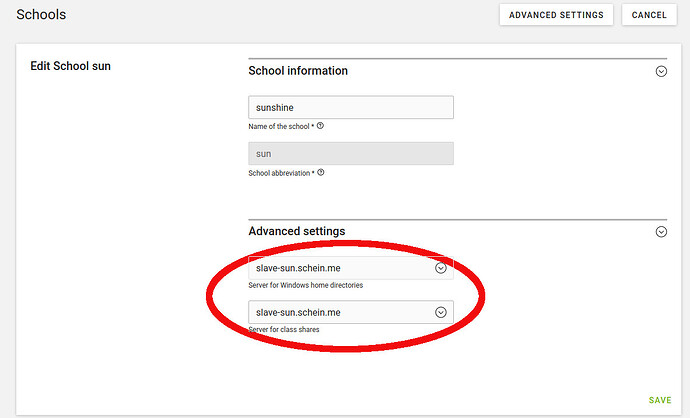Click arrow icon in Windows home directories combo
Screen dimensions: 690x418
[441, 268]
